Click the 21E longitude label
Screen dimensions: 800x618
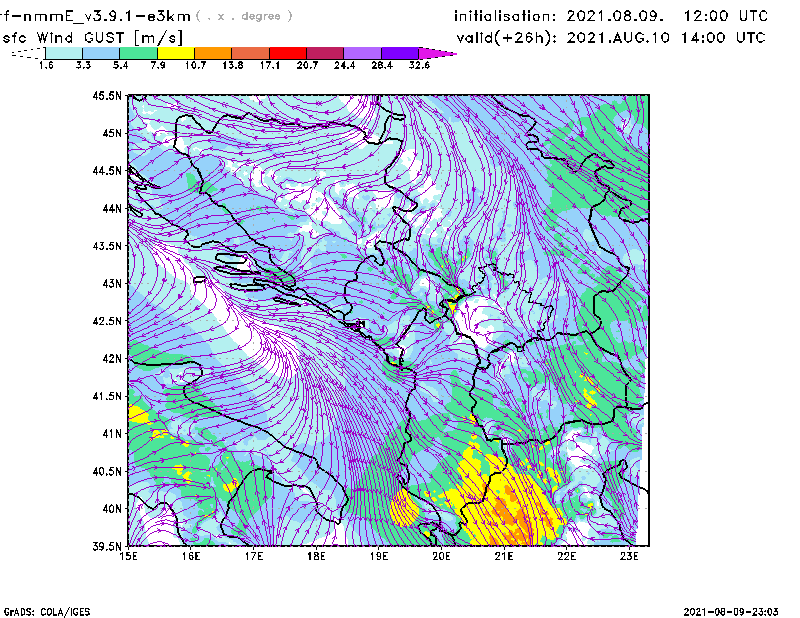pos(504,556)
